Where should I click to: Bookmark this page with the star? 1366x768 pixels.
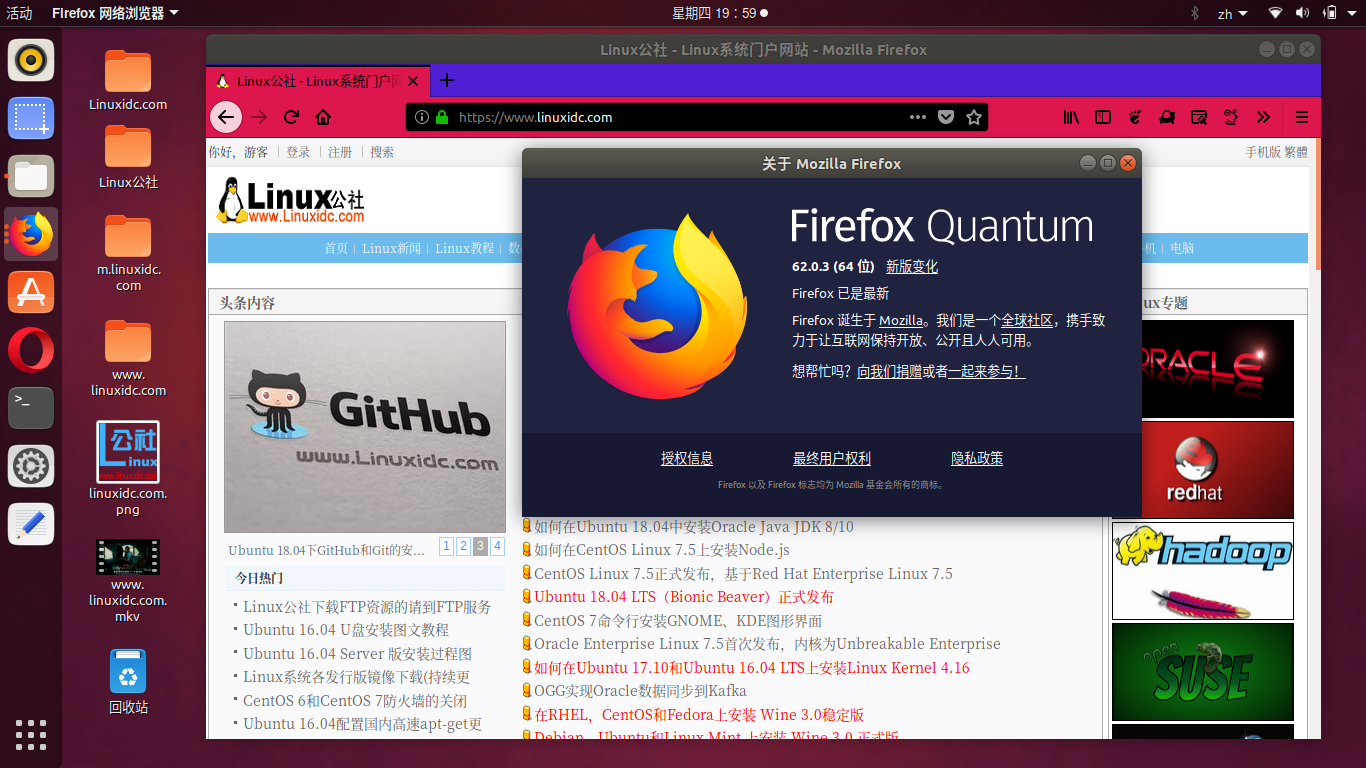click(974, 117)
